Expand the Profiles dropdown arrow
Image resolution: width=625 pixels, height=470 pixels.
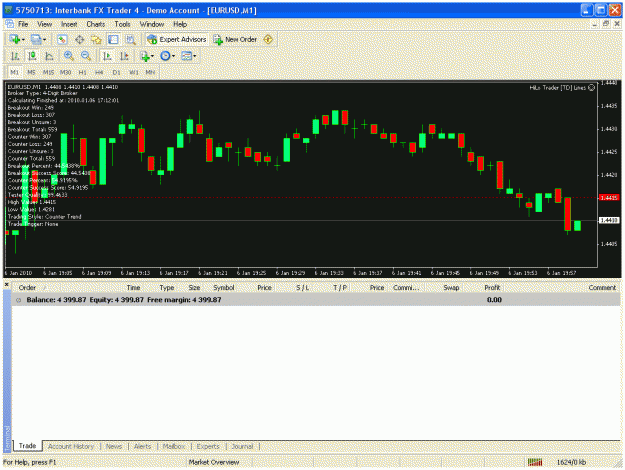tap(44, 39)
